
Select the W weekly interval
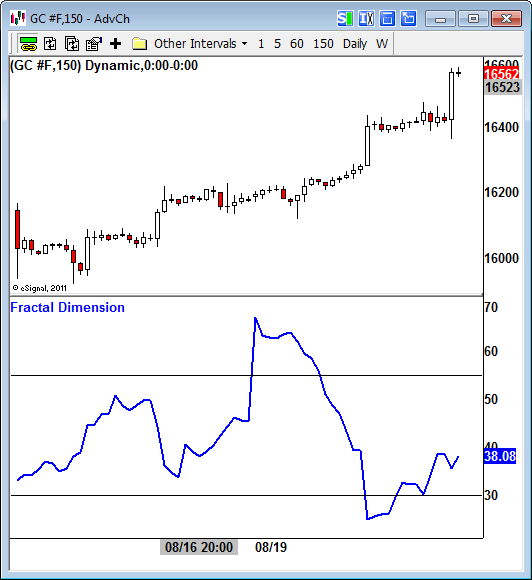pos(382,44)
